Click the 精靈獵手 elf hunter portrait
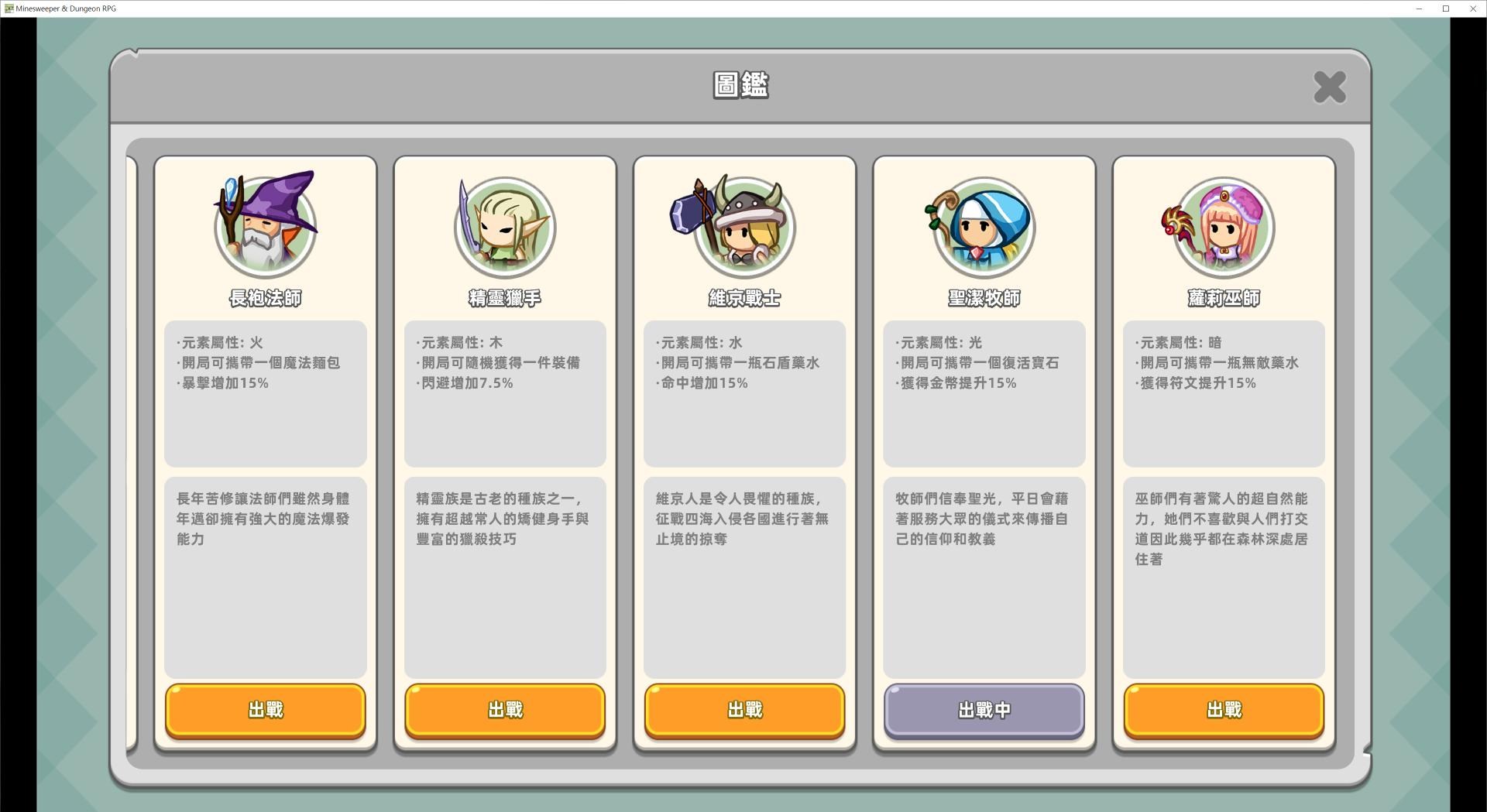 [504, 227]
